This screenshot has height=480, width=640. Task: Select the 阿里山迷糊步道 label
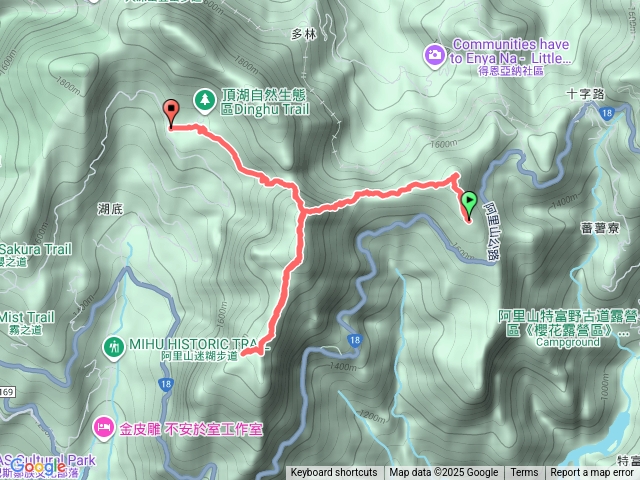click(x=199, y=356)
